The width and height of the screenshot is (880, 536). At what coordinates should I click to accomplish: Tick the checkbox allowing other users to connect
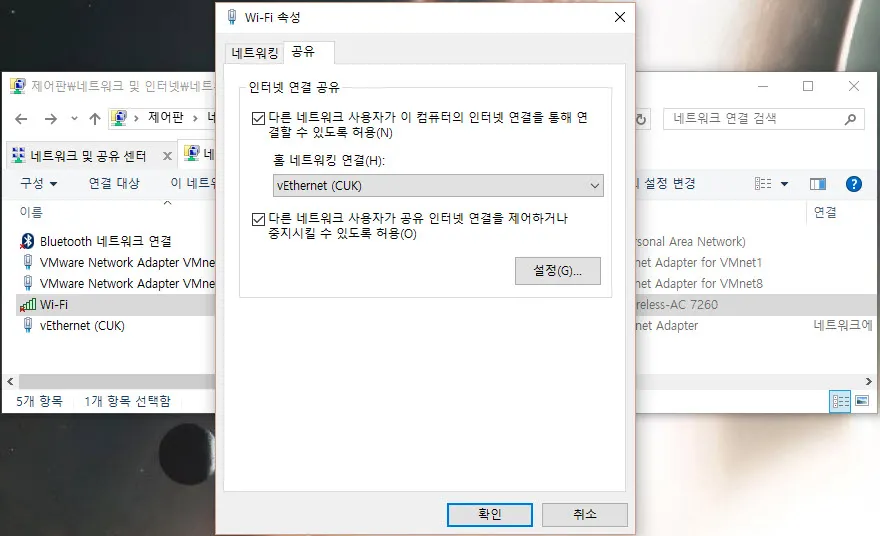click(258, 118)
